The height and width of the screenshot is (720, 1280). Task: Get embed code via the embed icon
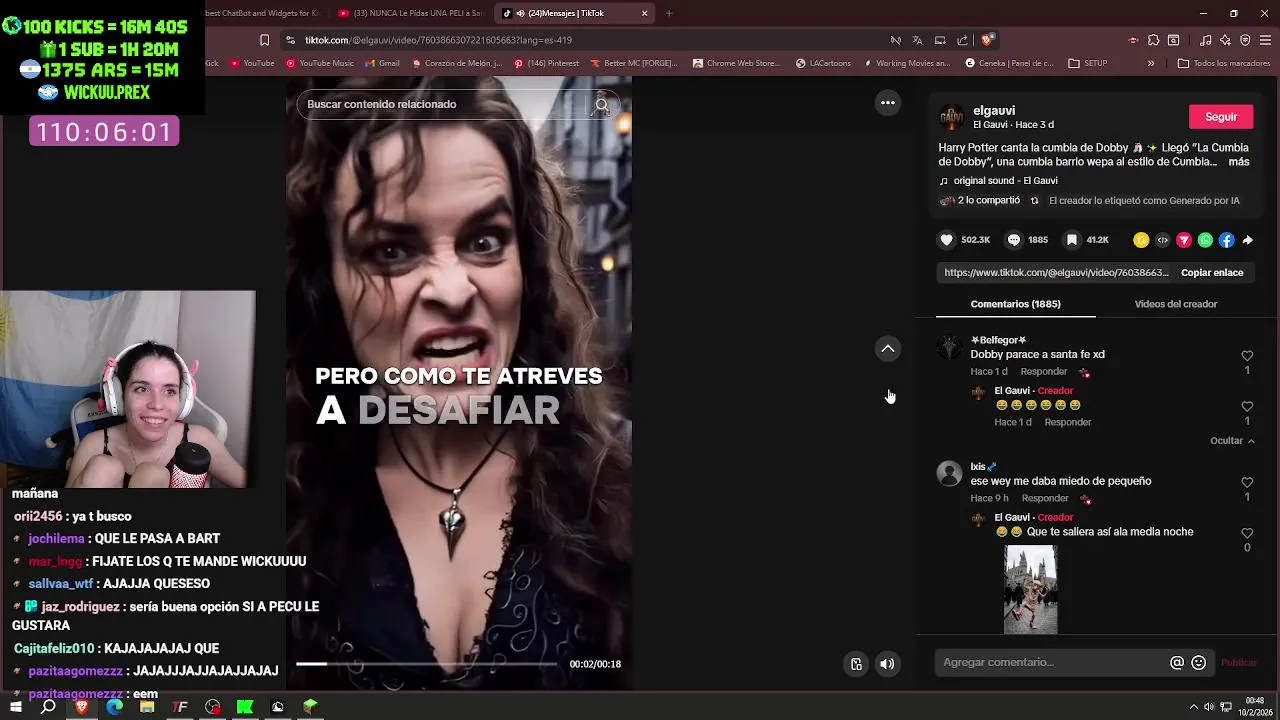[x=1162, y=240]
